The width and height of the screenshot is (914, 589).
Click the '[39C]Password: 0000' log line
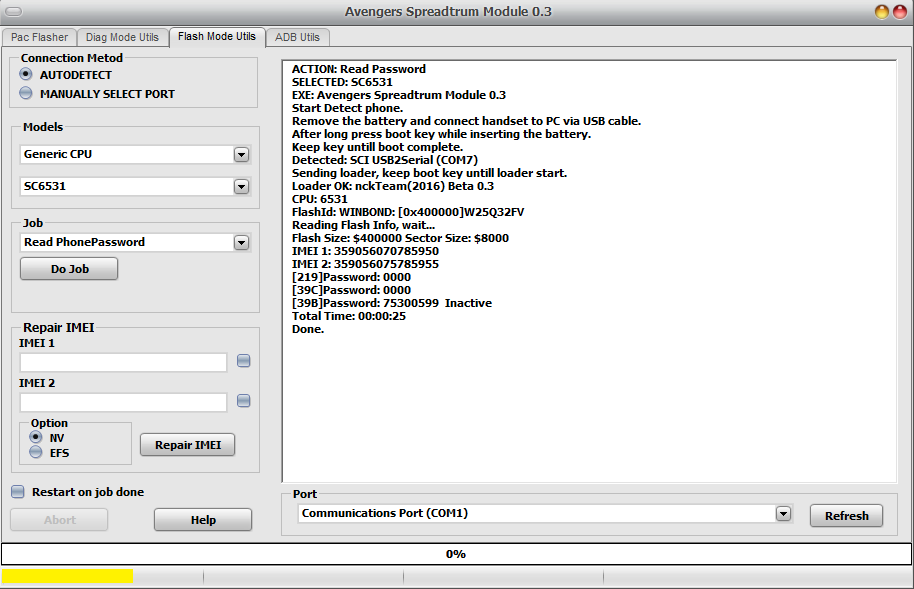[351, 290]
